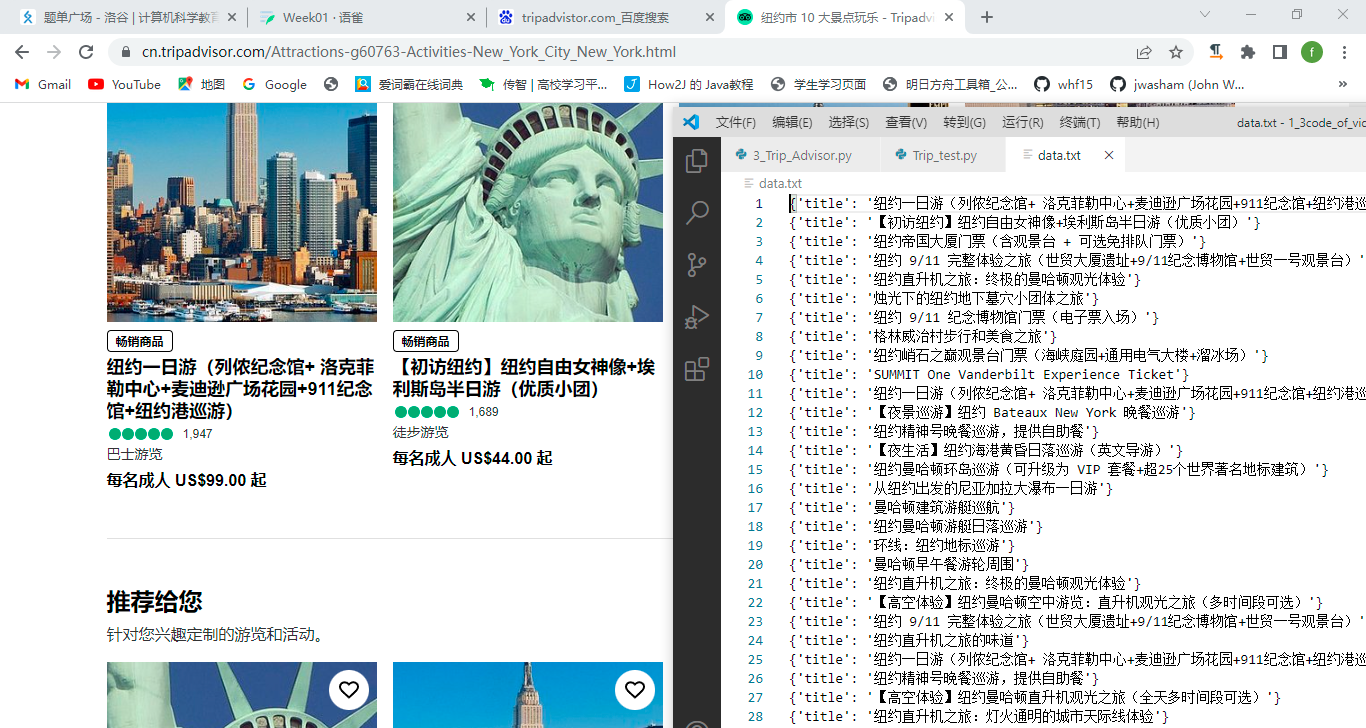Open the YouTube bookmark
Screen dimensions: 1366x728
coord(125,85)
